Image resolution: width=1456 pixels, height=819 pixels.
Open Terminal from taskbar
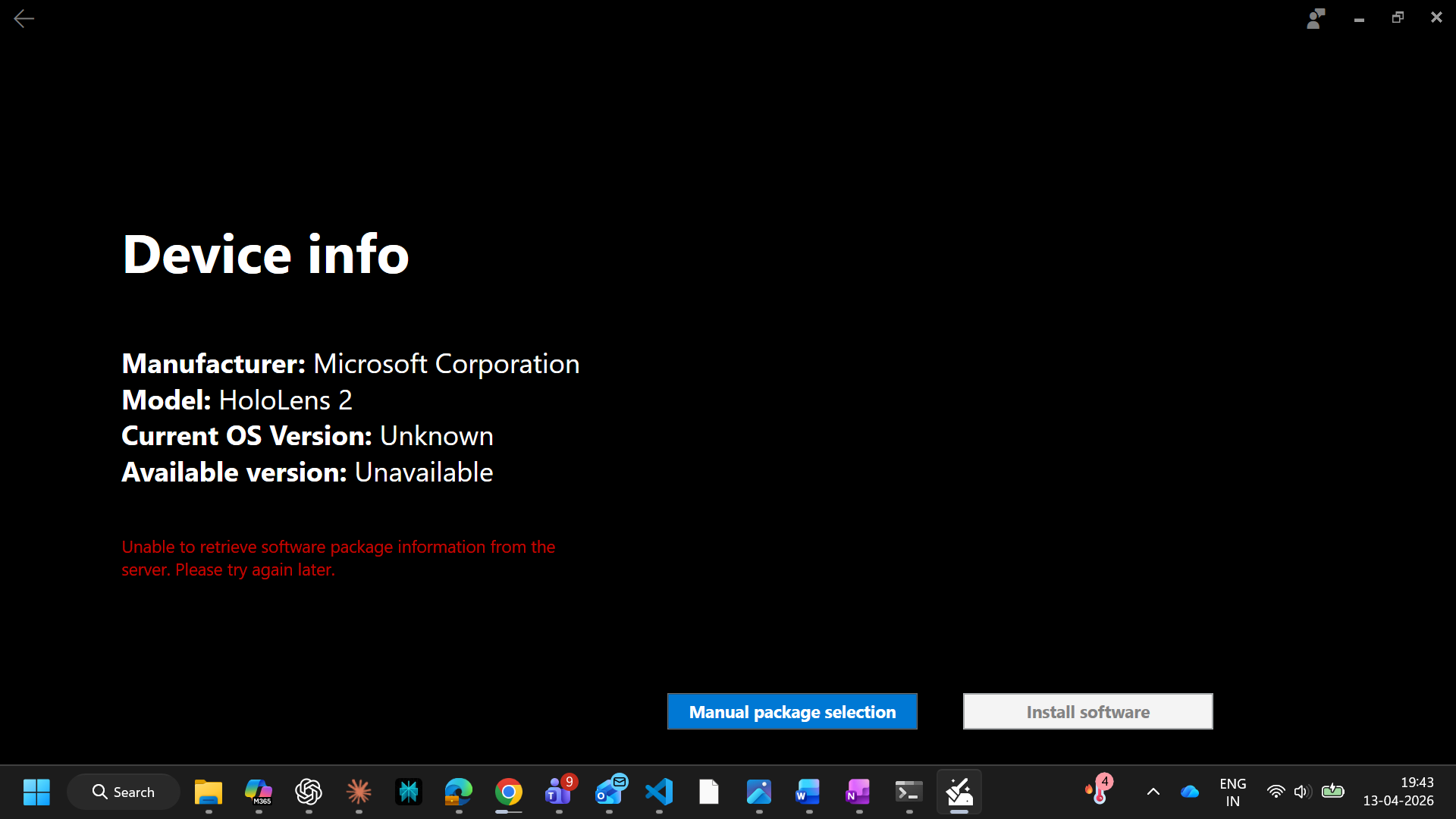point(908,792)
